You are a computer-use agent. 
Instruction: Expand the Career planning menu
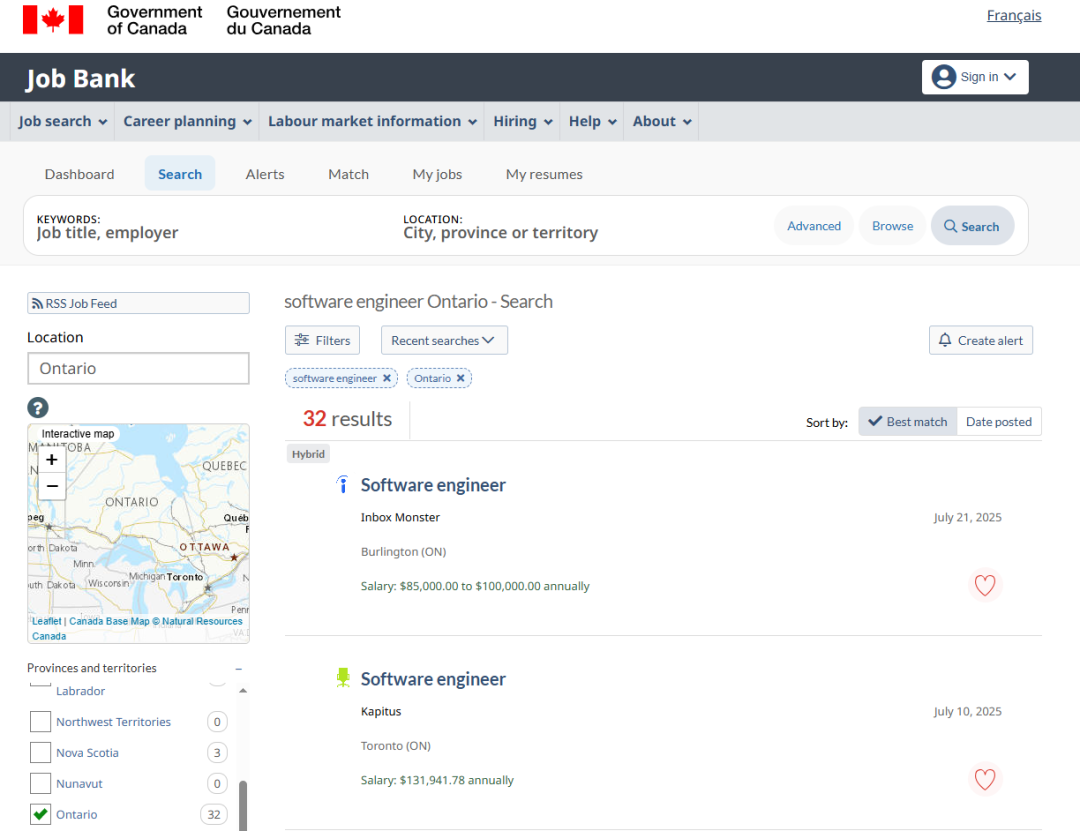(x=187, y=121)
